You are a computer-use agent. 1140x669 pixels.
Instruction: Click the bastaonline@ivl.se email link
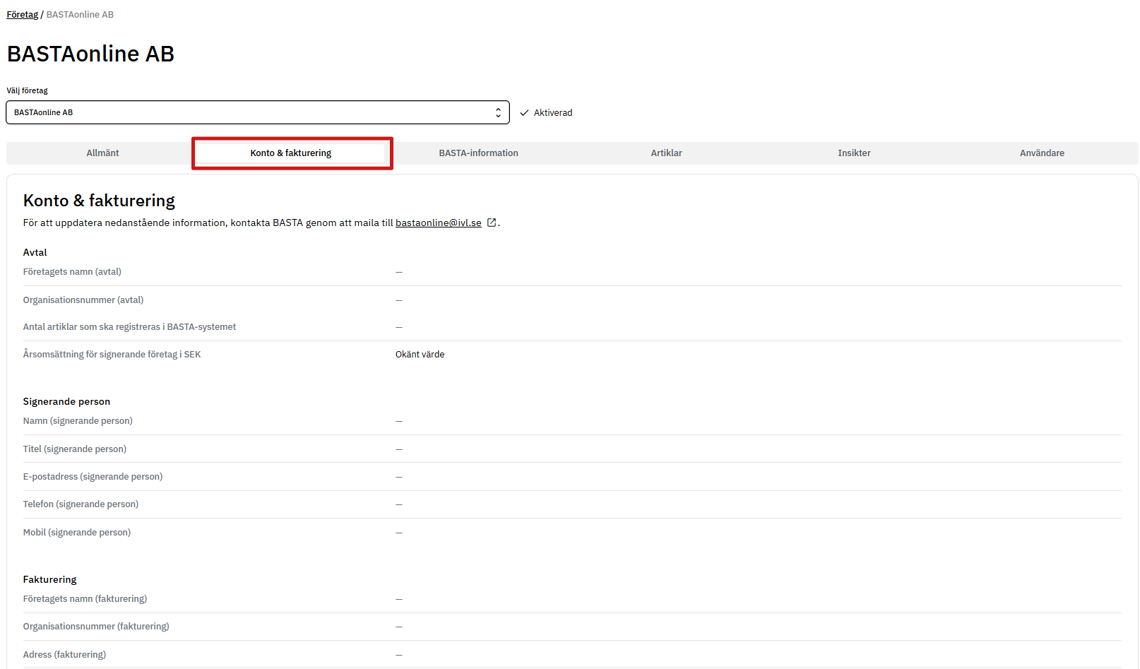438,223
